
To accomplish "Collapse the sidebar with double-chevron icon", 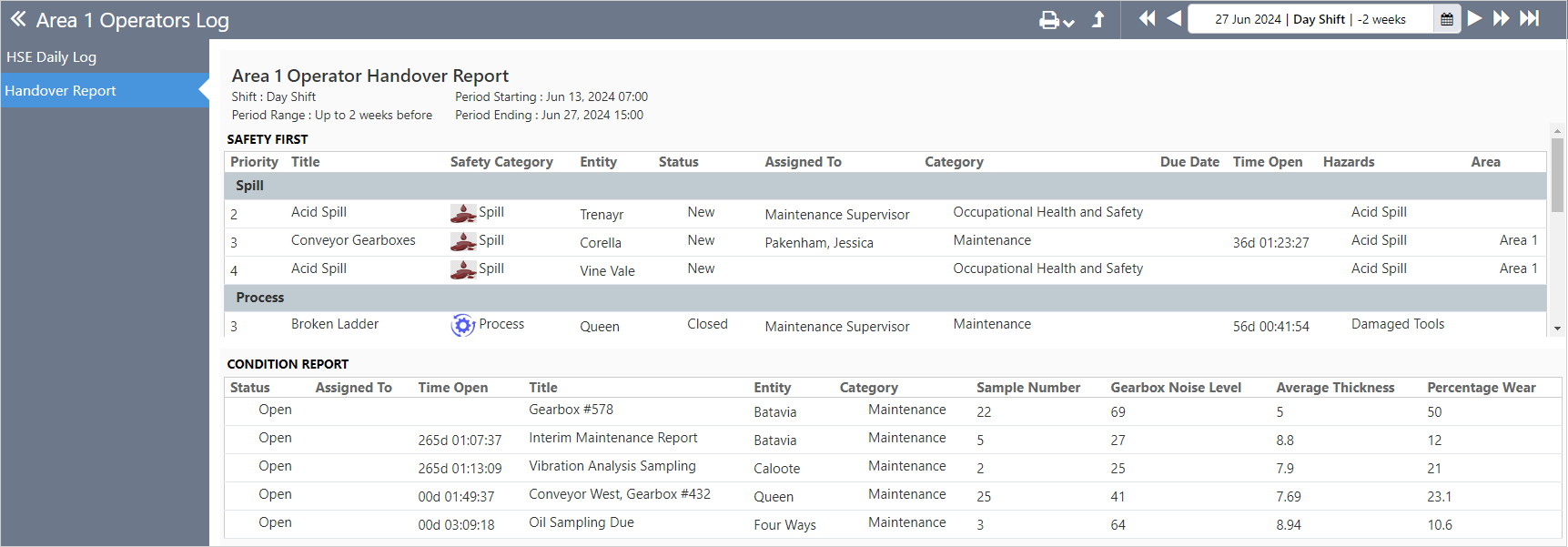I will tap(18, 19).
